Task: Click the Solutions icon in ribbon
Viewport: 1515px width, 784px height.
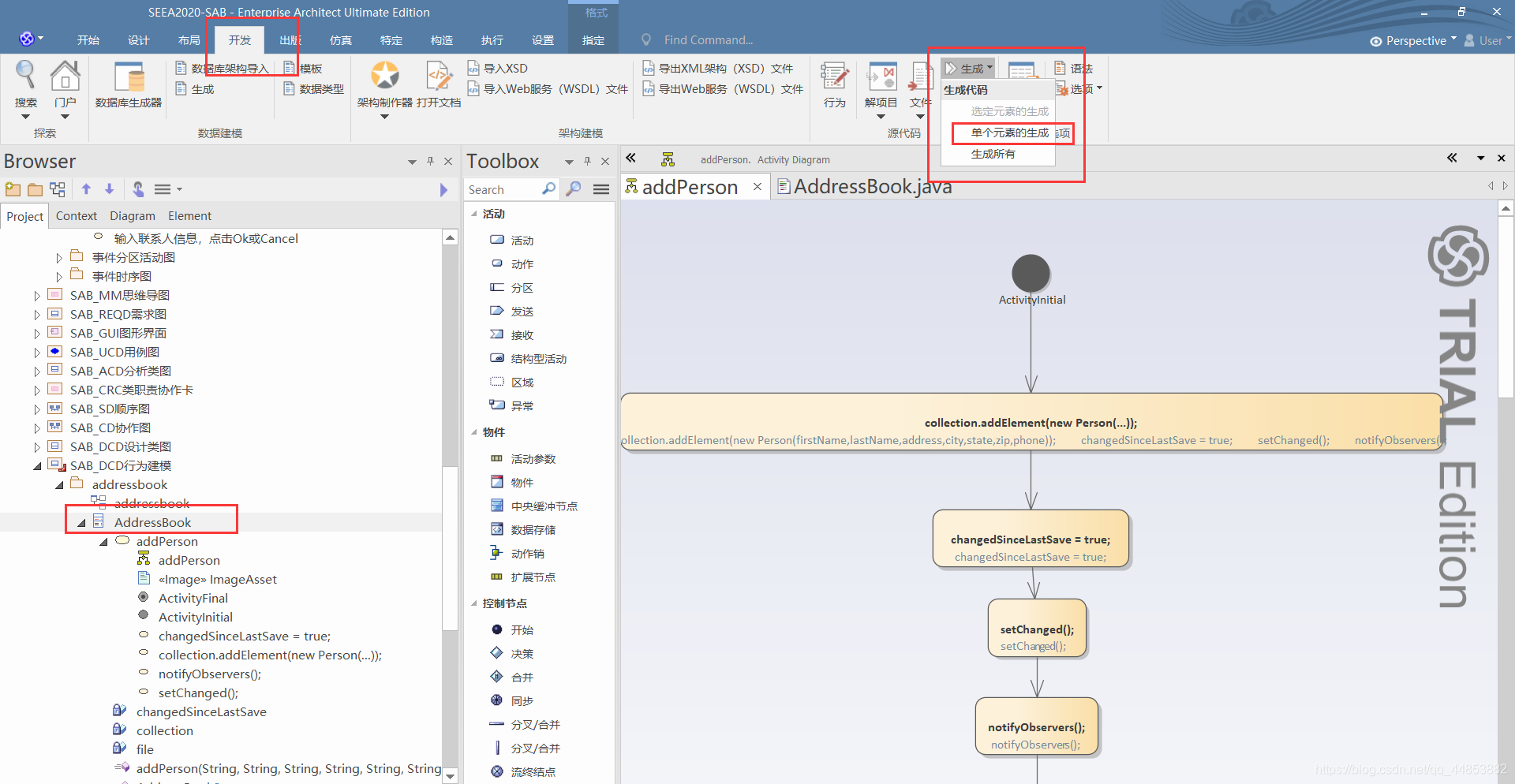Action: [x=881, y=77]
